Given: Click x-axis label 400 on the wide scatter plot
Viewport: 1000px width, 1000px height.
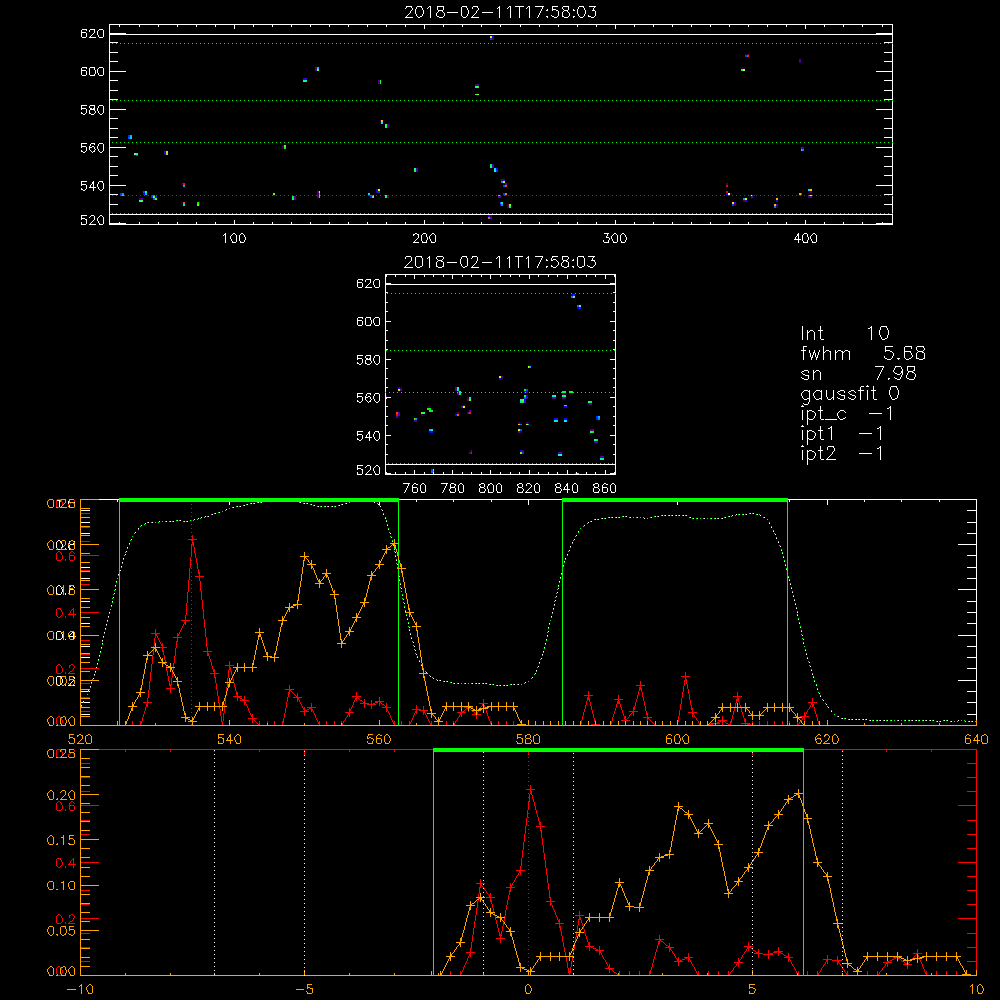Looking at the screenshot, I should pyautogui.click(x=805, y=239).
